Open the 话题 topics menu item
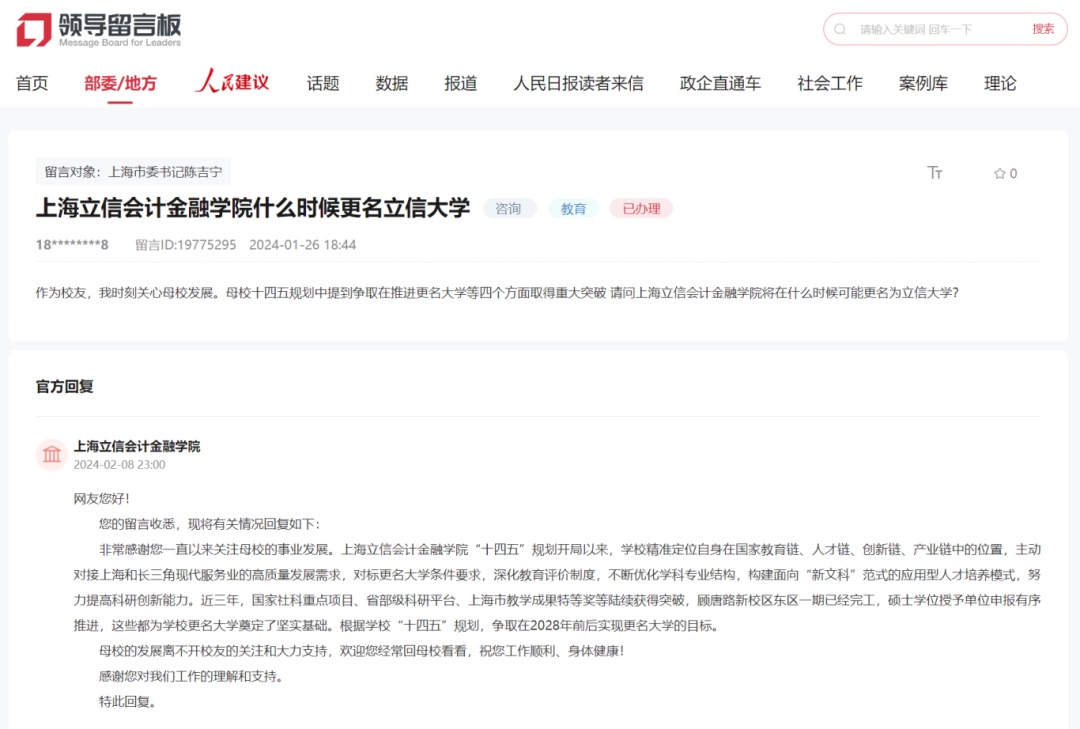Screen dimensions: 1080x729 point(323,83)
